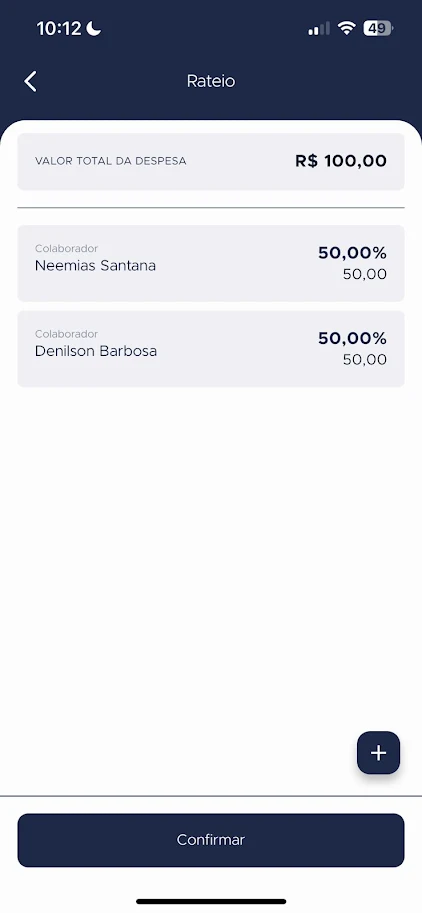Open Denilson Barbosa collaborator card
The width and height of the screenshot is (422, 913).
click(x=211, y=349)
